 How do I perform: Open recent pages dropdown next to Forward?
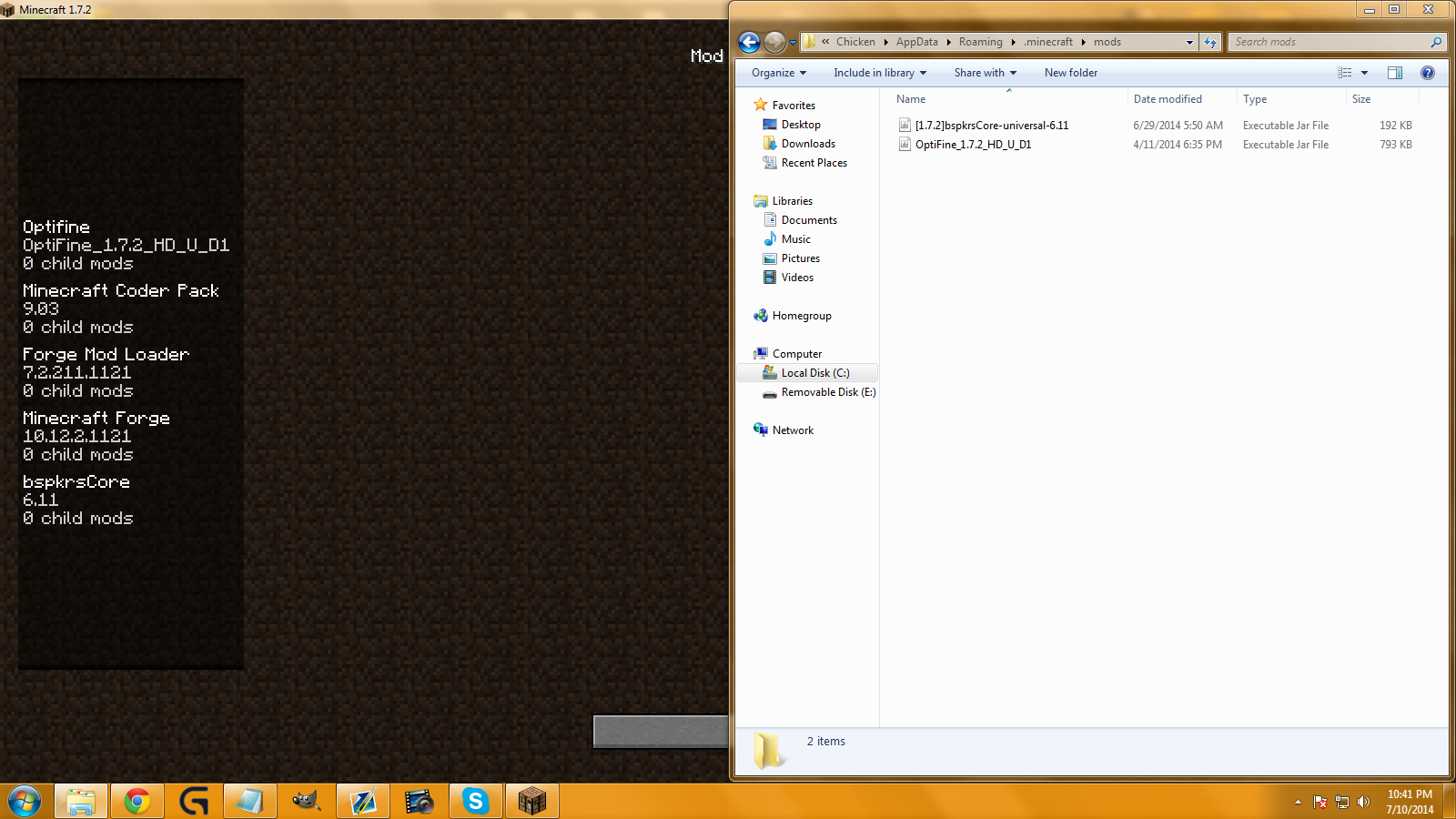click(x=793, y=42)
